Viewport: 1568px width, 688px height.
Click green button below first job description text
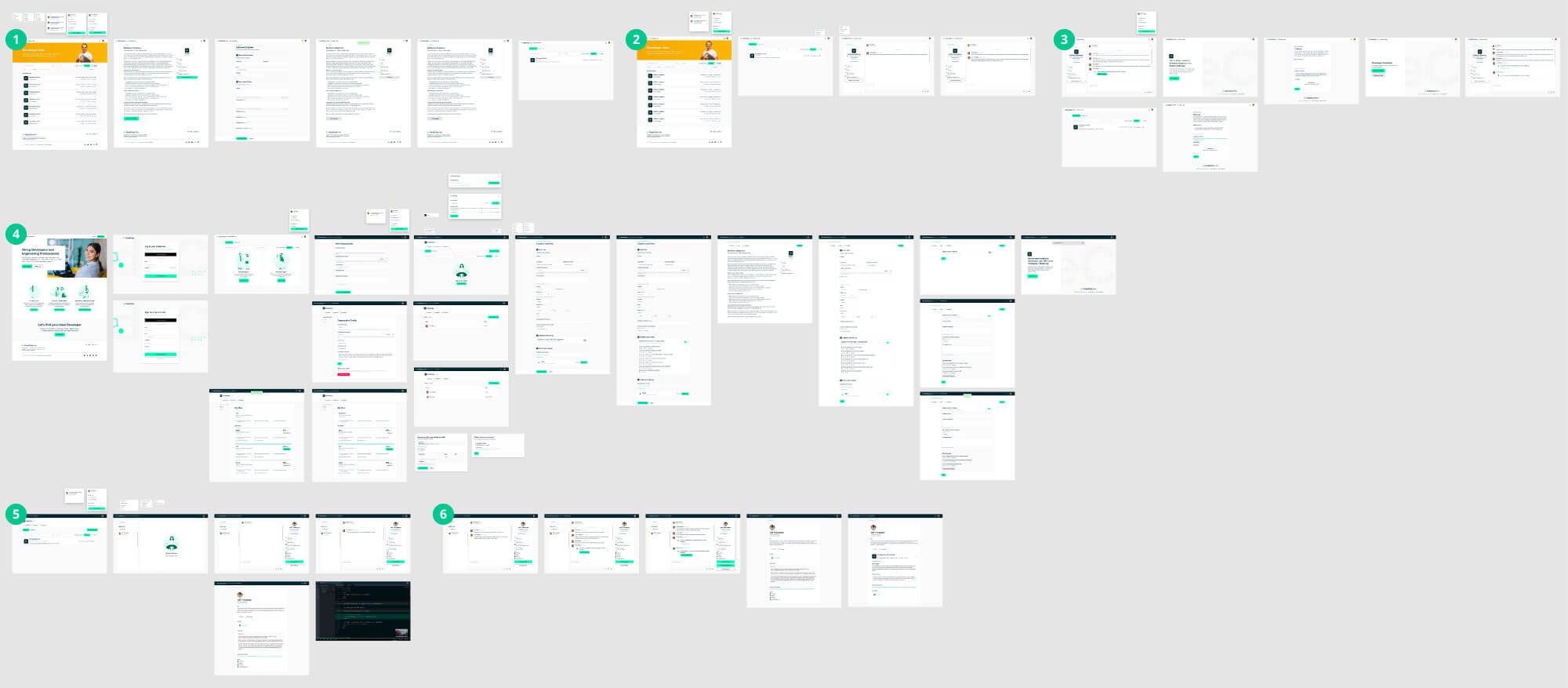click(131, 118)
